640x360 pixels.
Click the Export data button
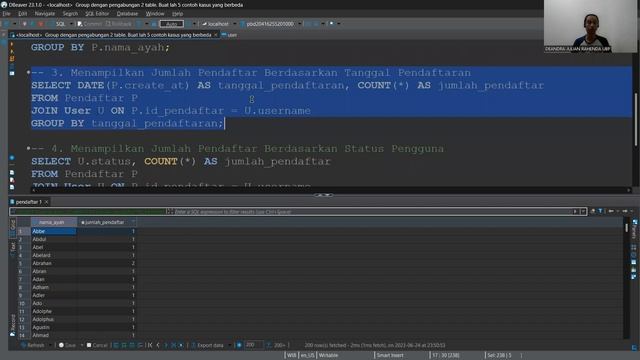[207, 345]
